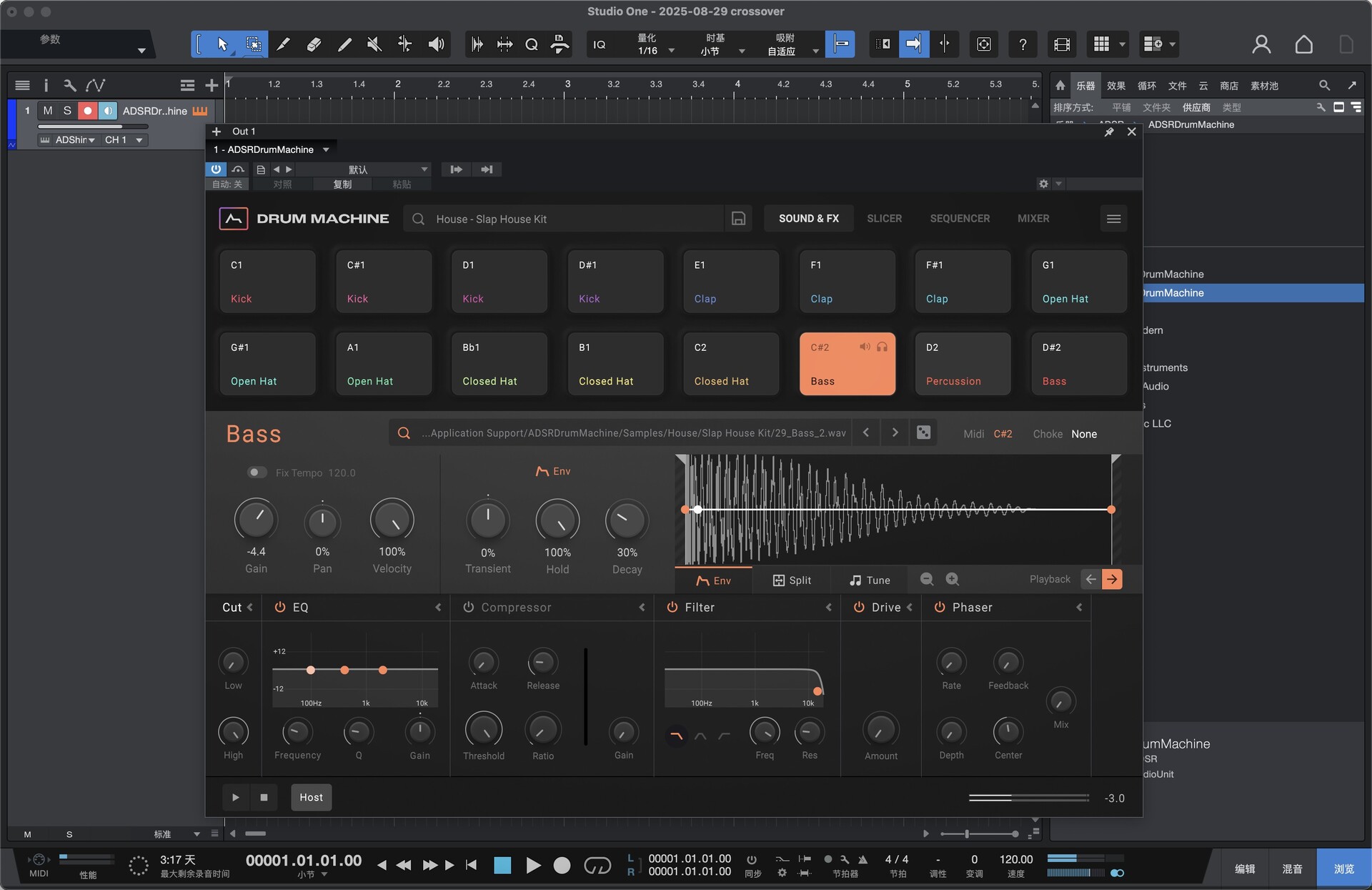Toggle record arm on track 1
The image size is (1372, 890).
tap(87, 111)
